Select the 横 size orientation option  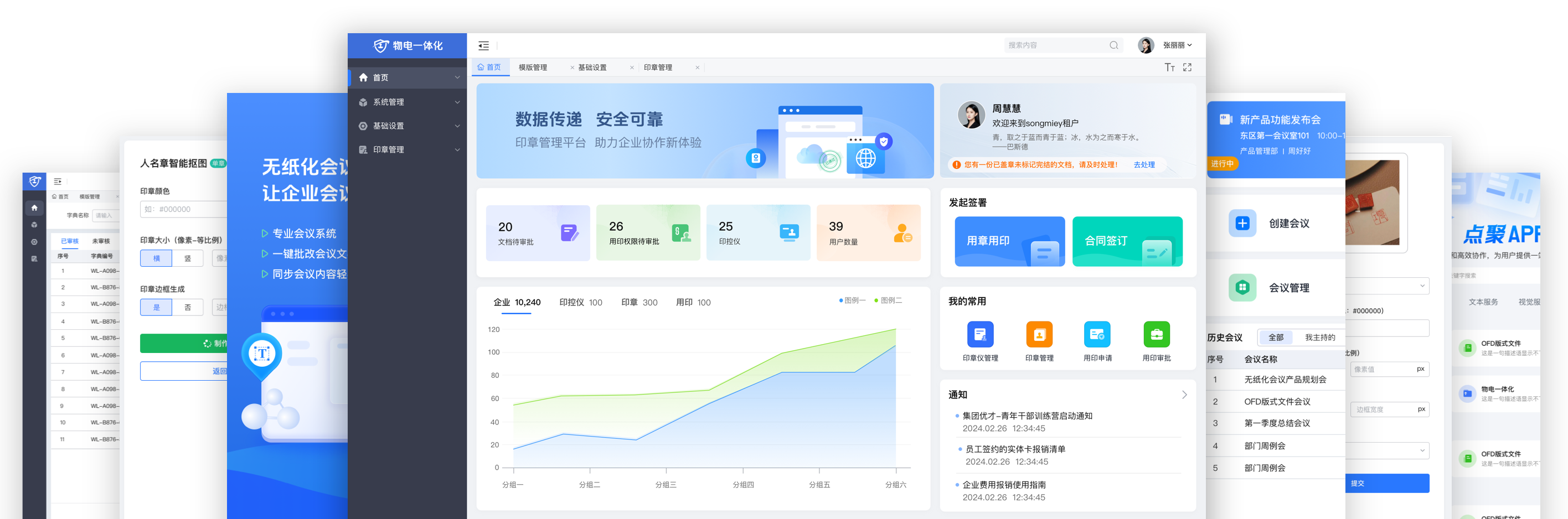click(157, 258)
